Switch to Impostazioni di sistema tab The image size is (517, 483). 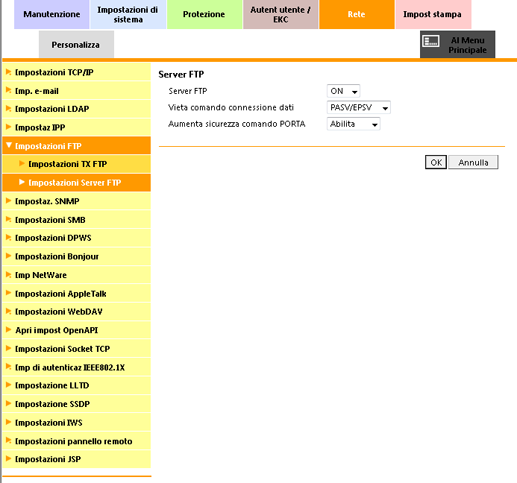coord(128,14)
